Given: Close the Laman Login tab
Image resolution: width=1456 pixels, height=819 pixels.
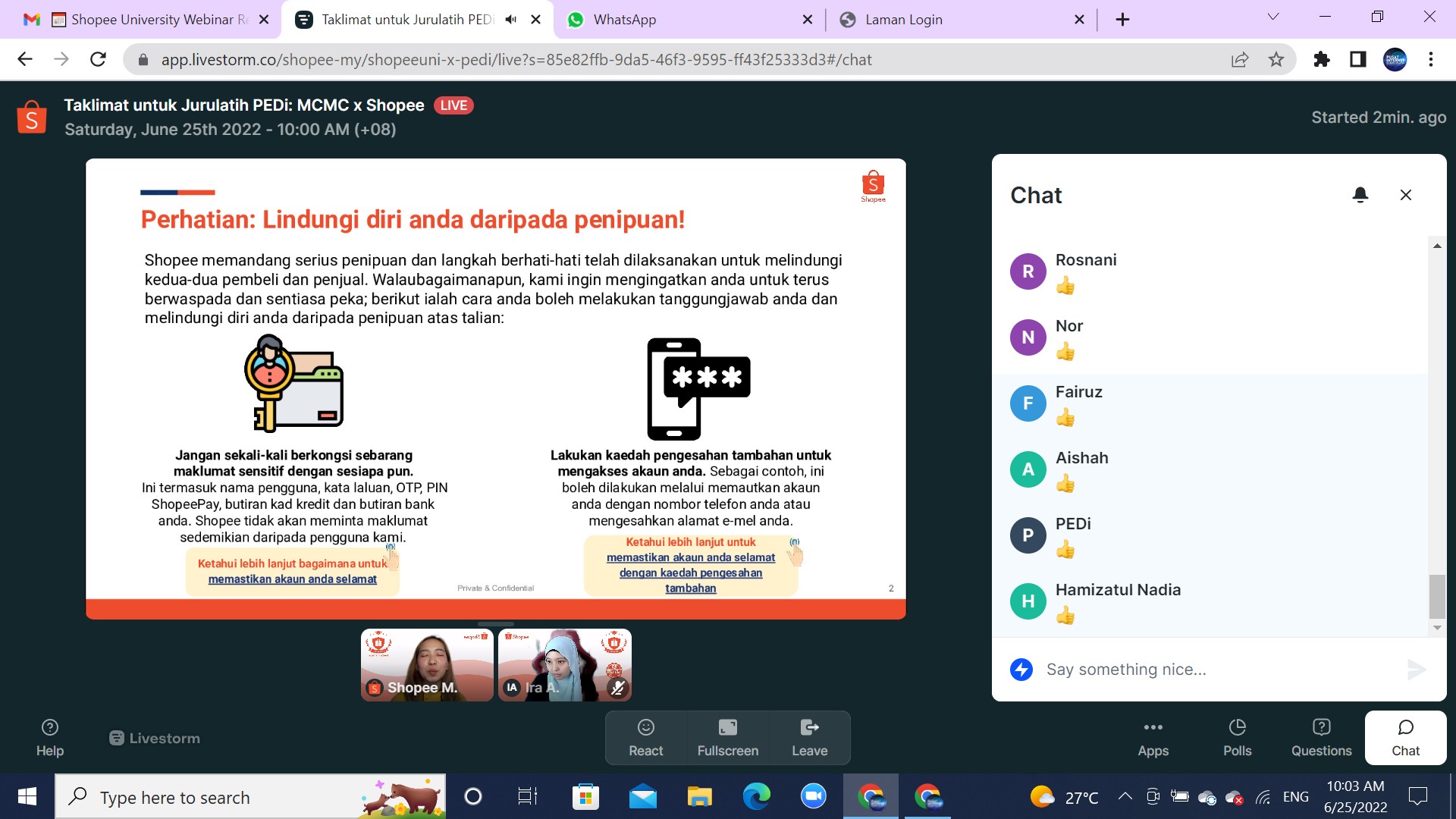Looking at the screenshot, I should pos(1079,20).
